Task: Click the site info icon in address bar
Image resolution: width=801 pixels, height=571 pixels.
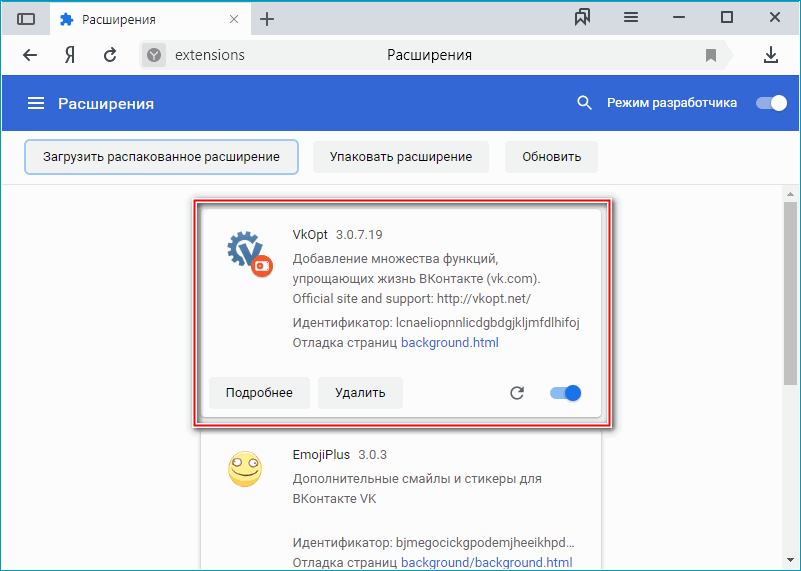Action: pos(154,55)
